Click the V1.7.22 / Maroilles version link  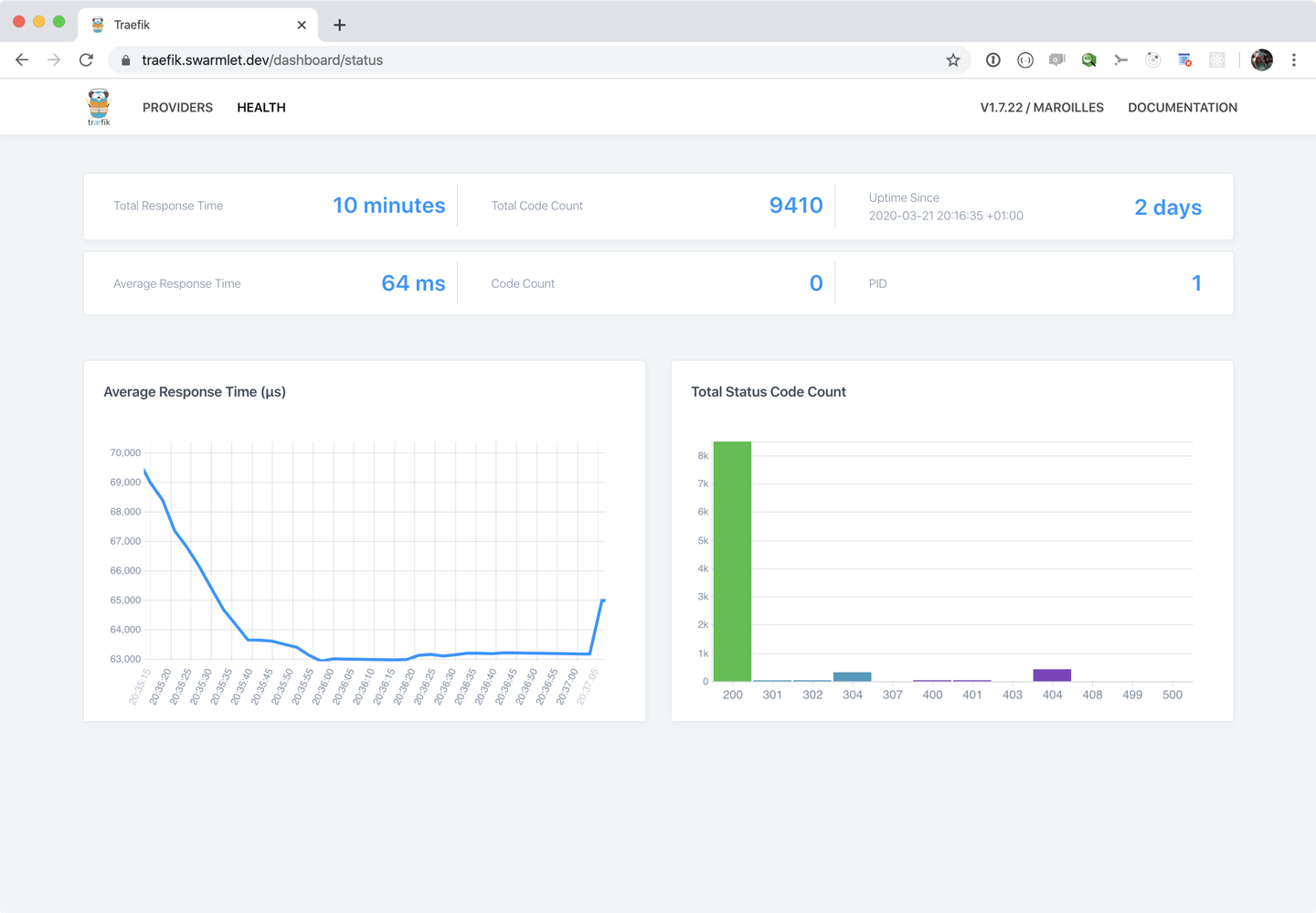(x=1042, y=108)
